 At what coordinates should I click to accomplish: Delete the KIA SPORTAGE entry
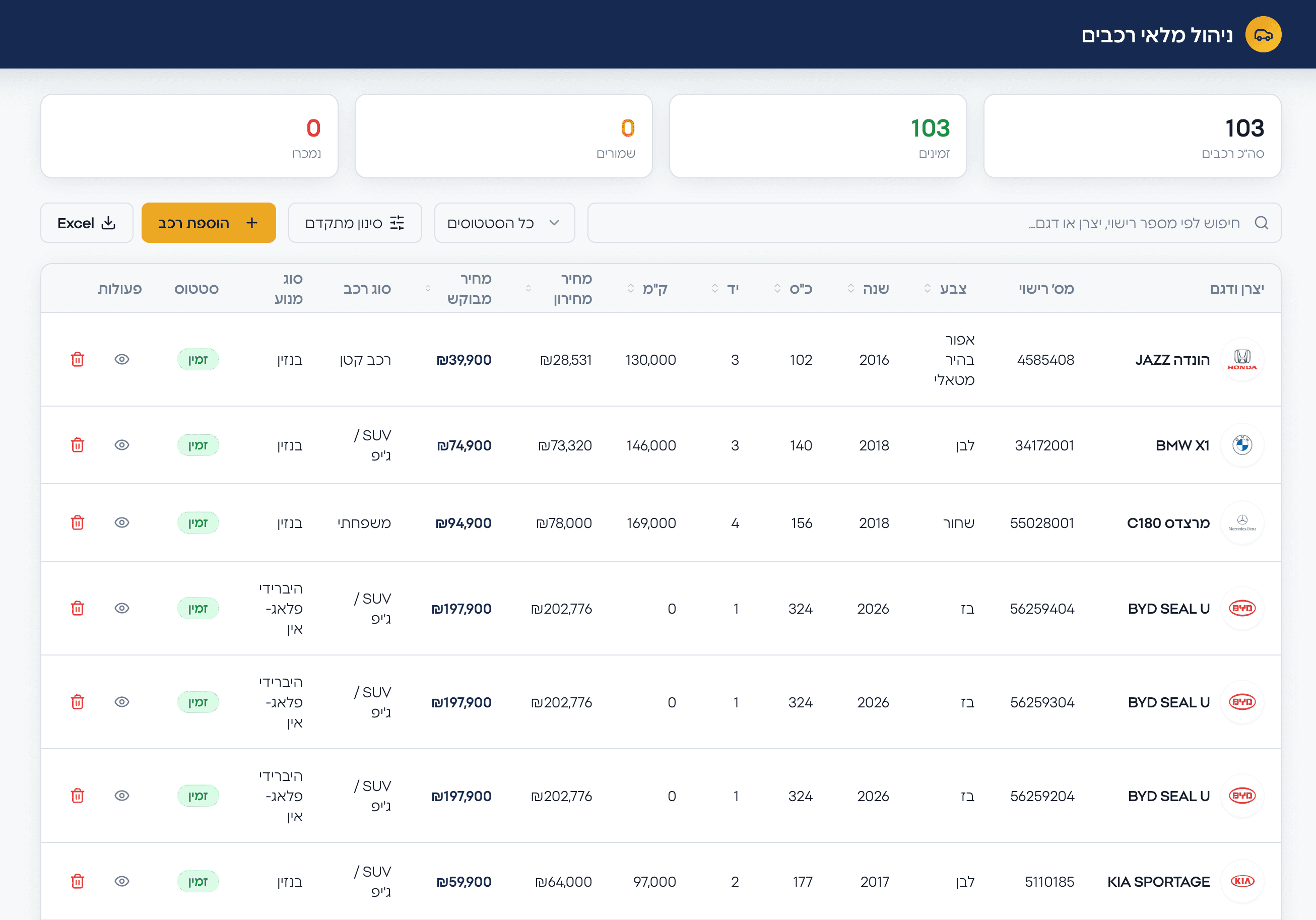point(78,881)
